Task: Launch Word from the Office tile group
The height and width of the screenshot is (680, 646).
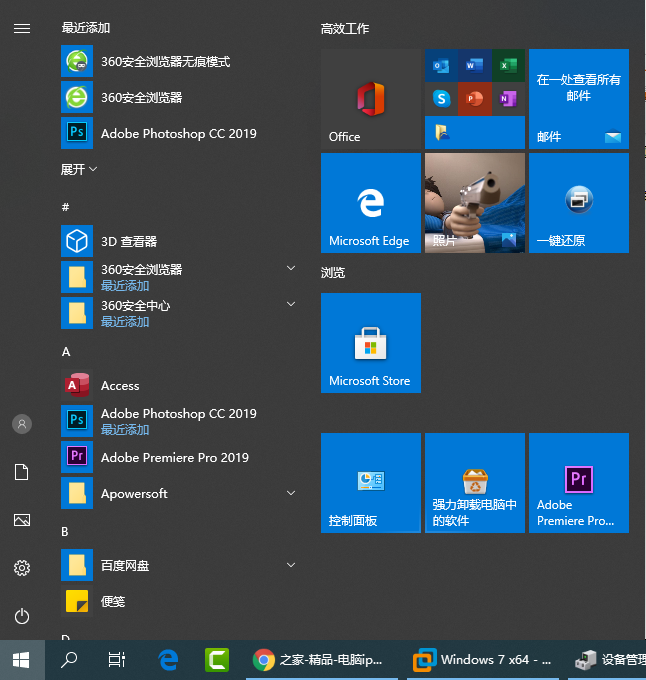Action: (475, 65)
